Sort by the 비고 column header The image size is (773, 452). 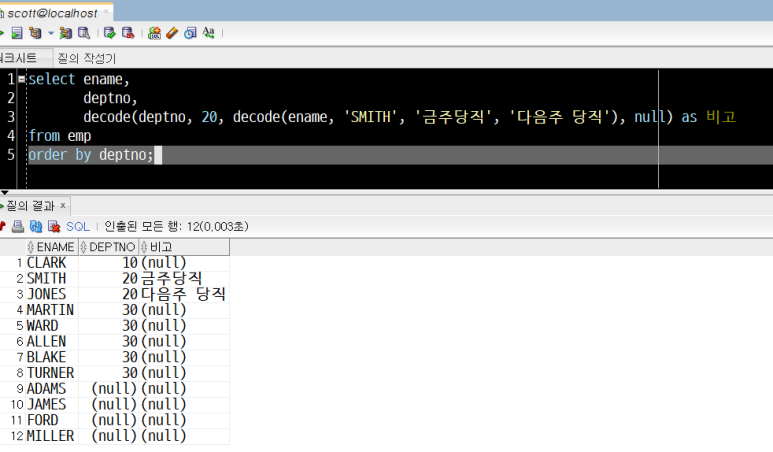click(184, 247)
